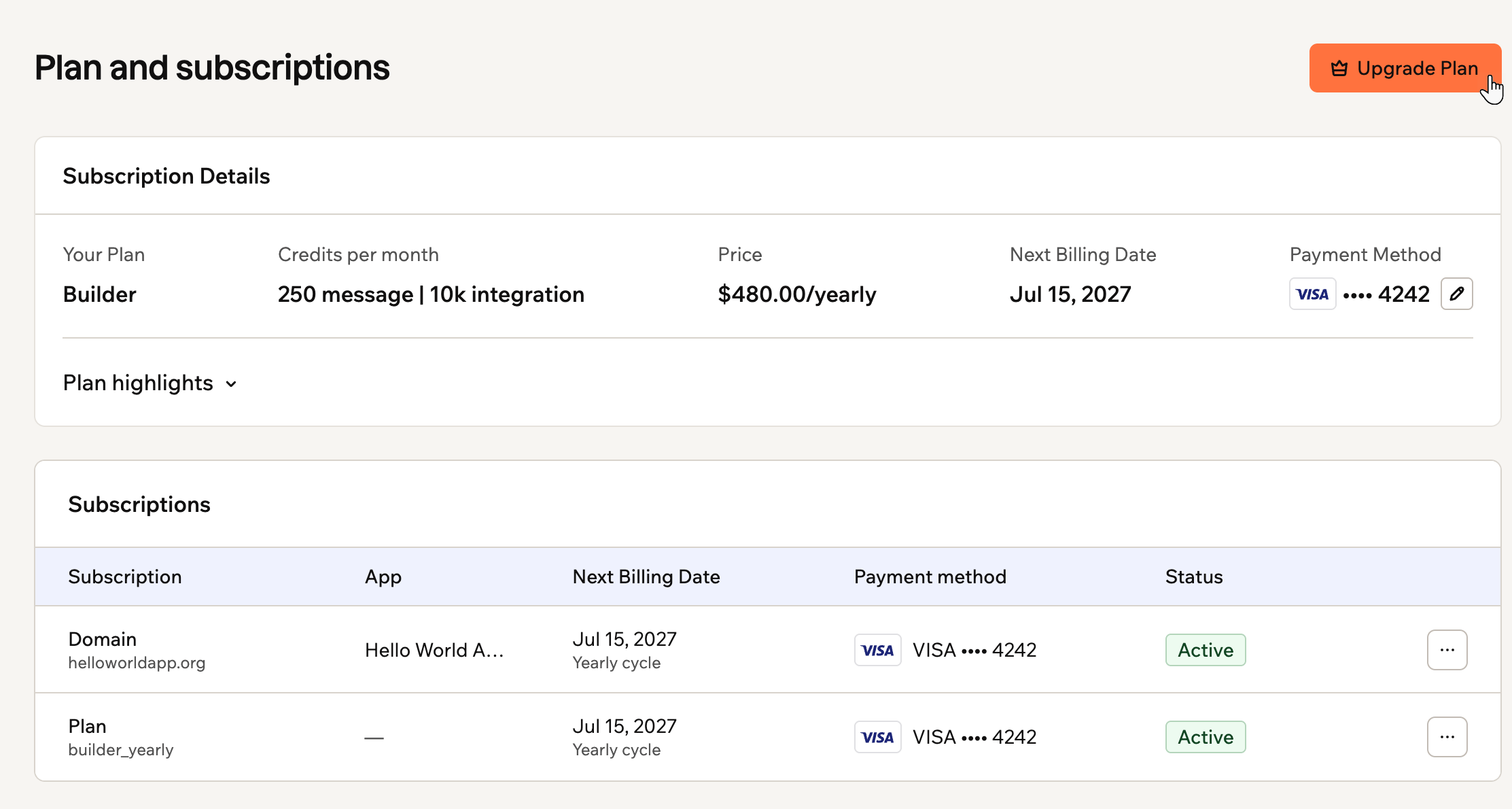Click the Upgrade Plan button
This screenshot has width=1512, height=809.
point(1405,68)
